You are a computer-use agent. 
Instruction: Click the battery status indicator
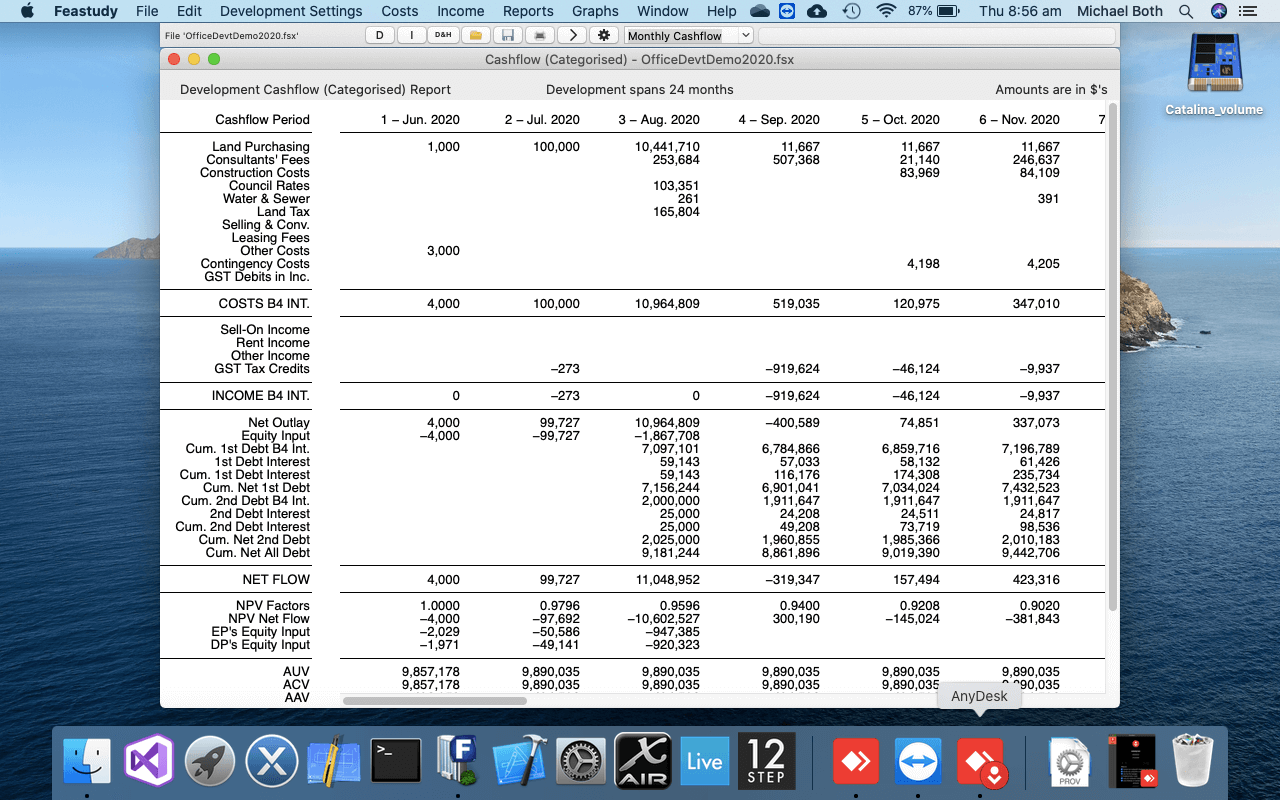click(x=934, y=11)
